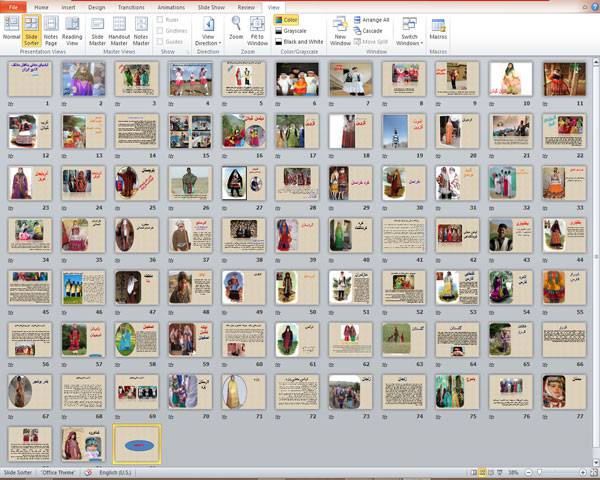600x480 pixels.
Task: Select the highlighted last slide with blue oval
Action: coord(137,444)
